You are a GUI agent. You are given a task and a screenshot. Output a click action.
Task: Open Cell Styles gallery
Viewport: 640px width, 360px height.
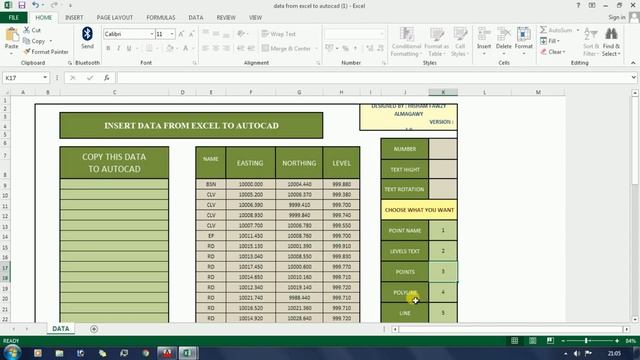click(460, 42)
